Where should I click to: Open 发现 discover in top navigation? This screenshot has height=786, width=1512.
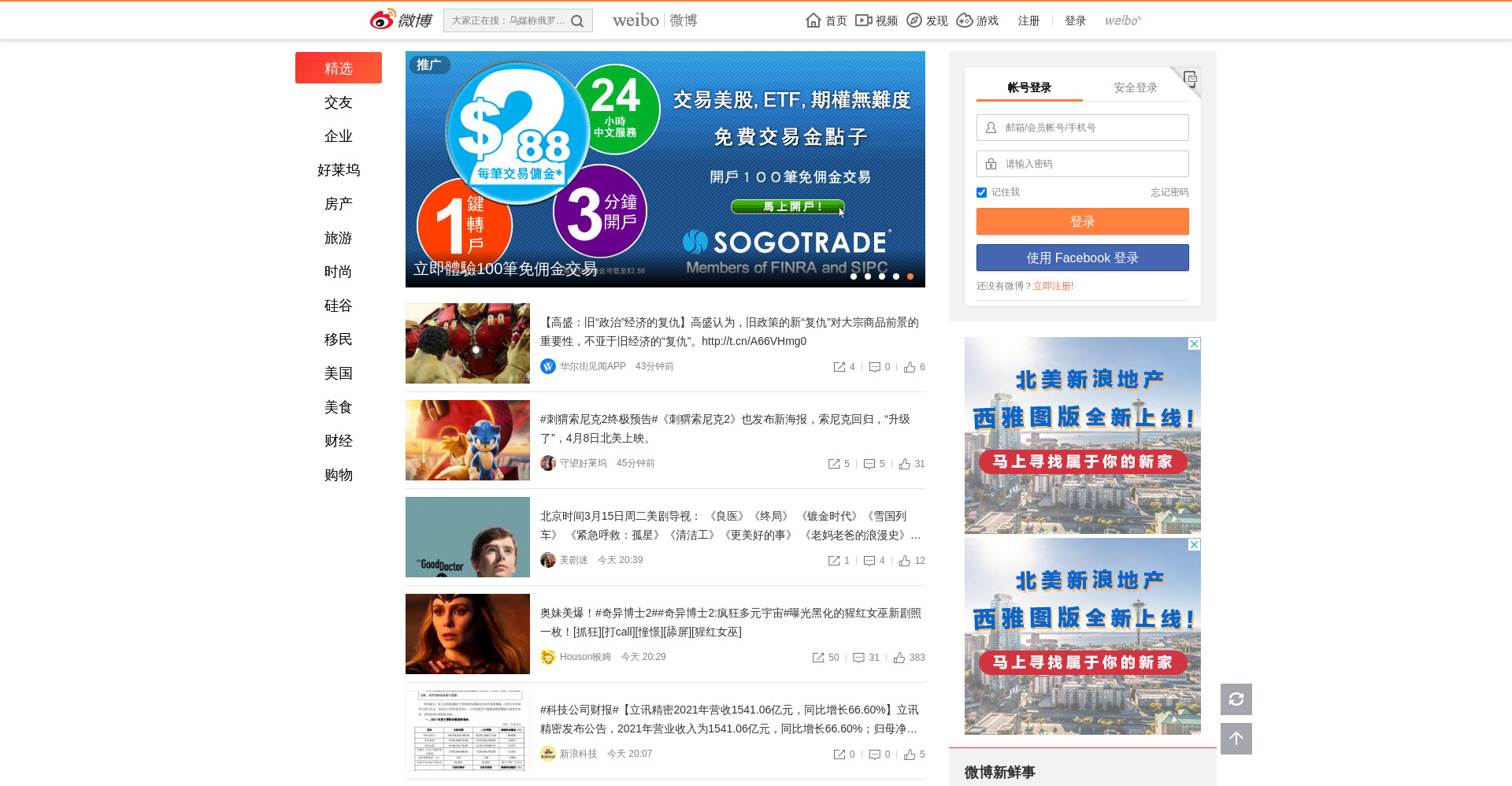click(927, 20)
